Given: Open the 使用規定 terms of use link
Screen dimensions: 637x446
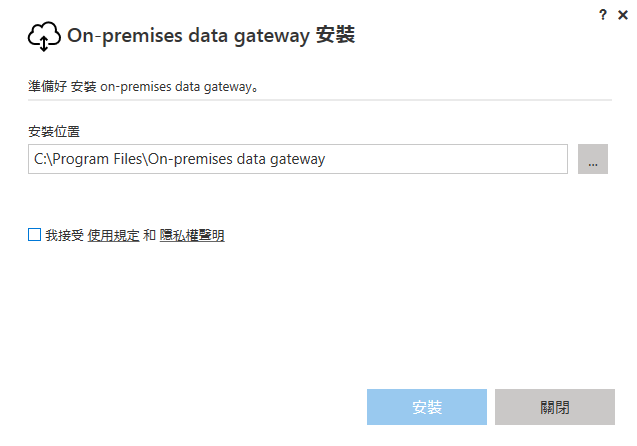Looking at the screenshot, I should pyautogui.click(x=113, y=236).
